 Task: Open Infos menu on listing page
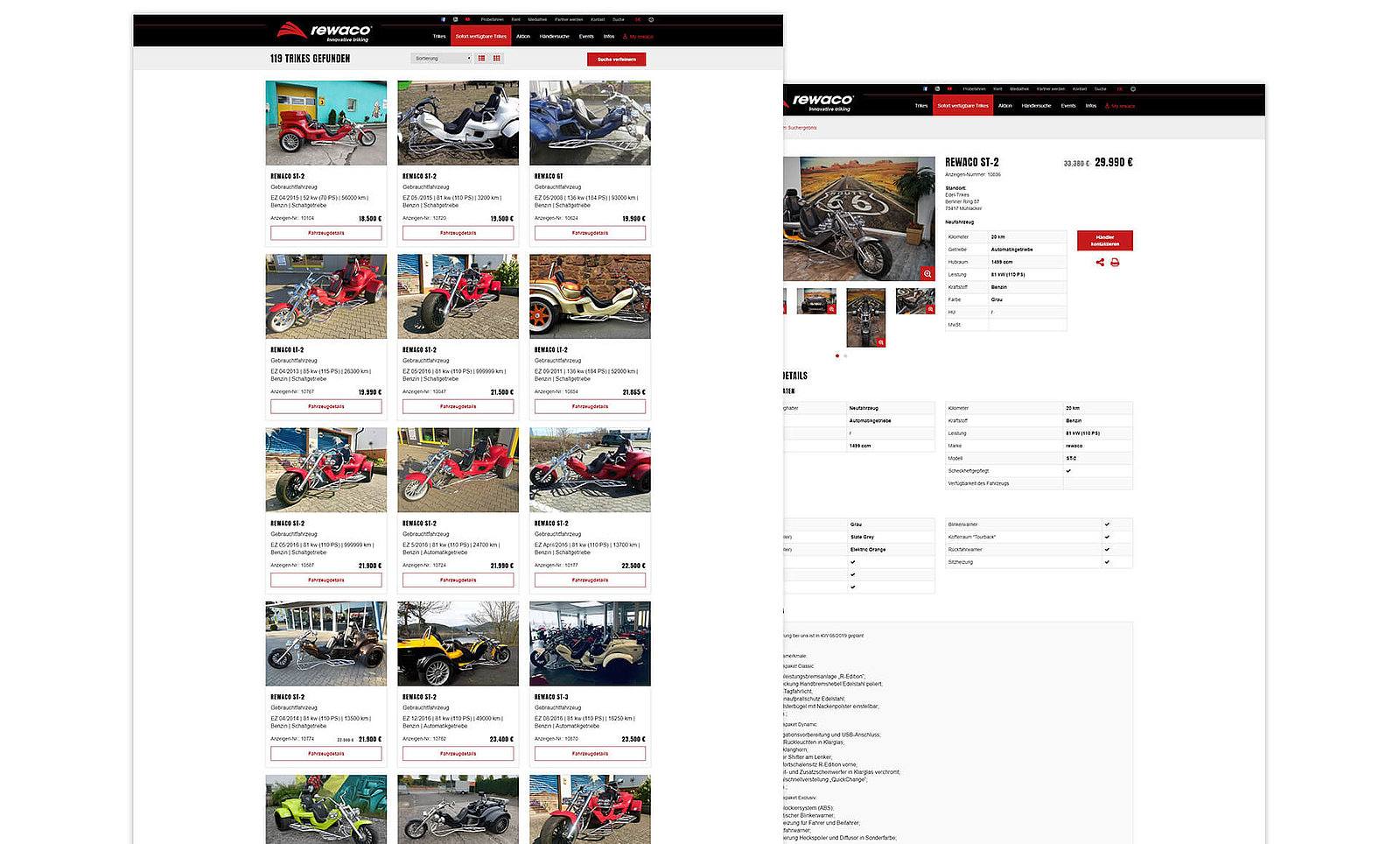609,37
